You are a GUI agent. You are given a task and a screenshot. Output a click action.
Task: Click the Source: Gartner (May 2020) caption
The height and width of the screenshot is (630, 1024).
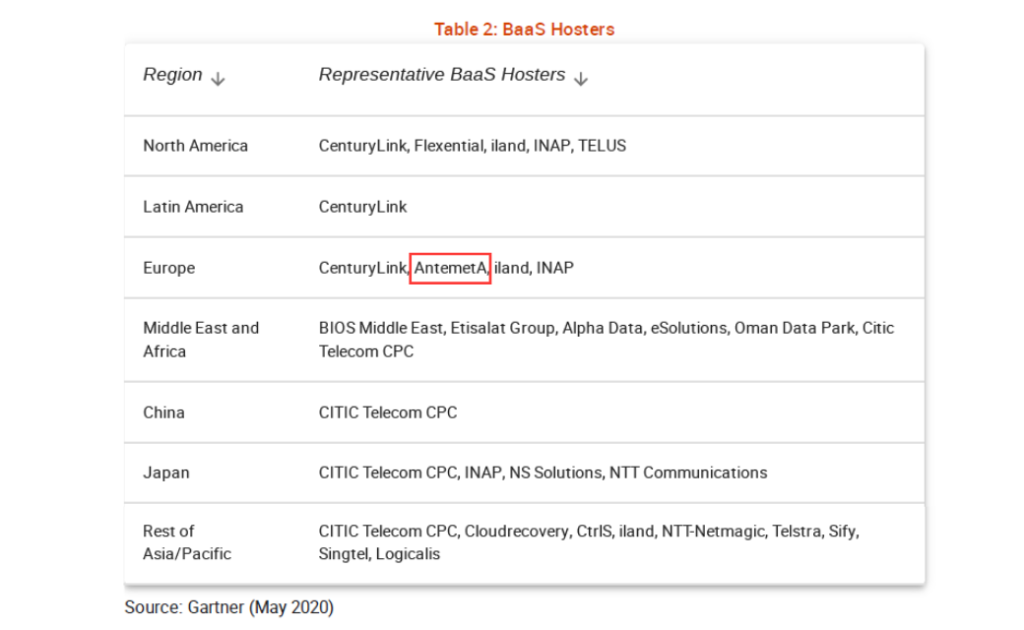point(229,607)
